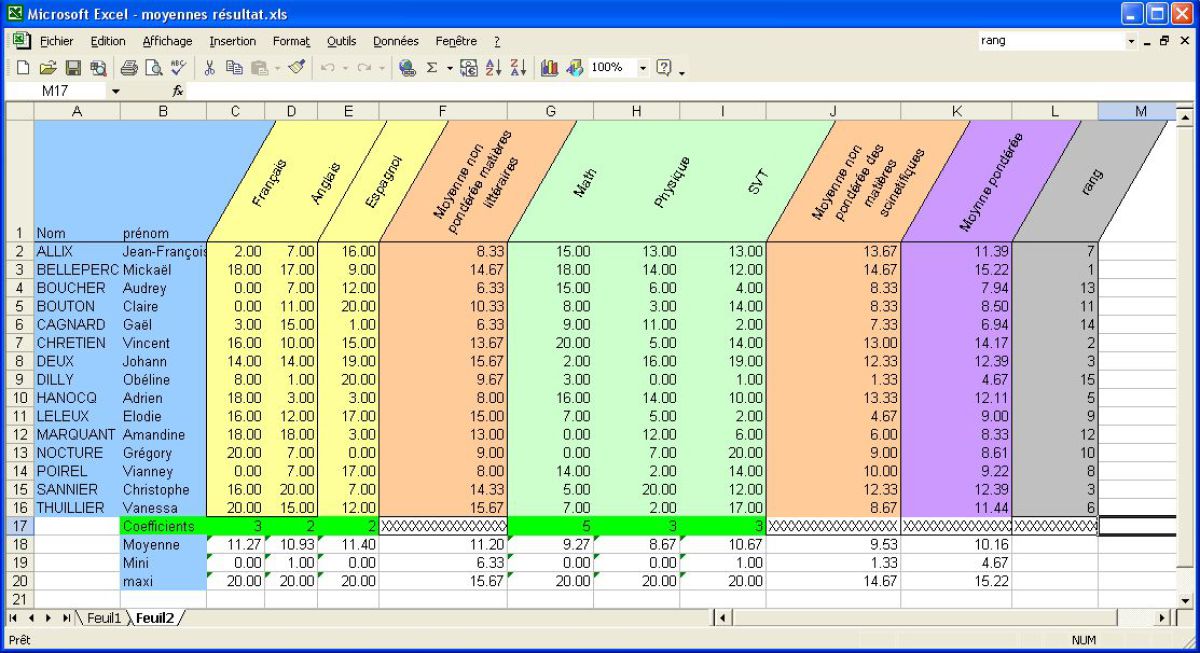This screenshot has width=1200, height=653.
Task: Print the sheet using the printer icon
Action: pos(130,68)
